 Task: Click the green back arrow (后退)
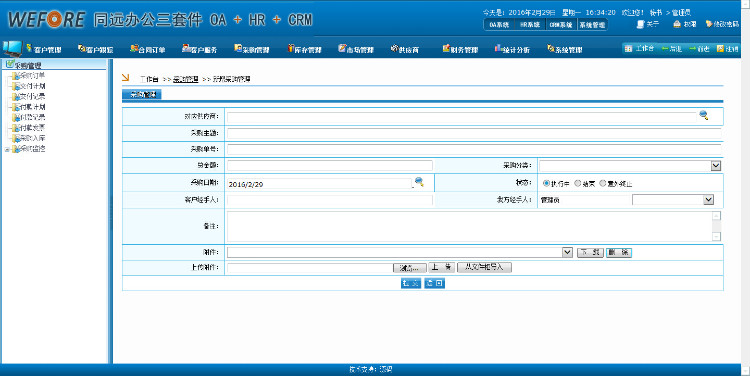pos(664,49)
